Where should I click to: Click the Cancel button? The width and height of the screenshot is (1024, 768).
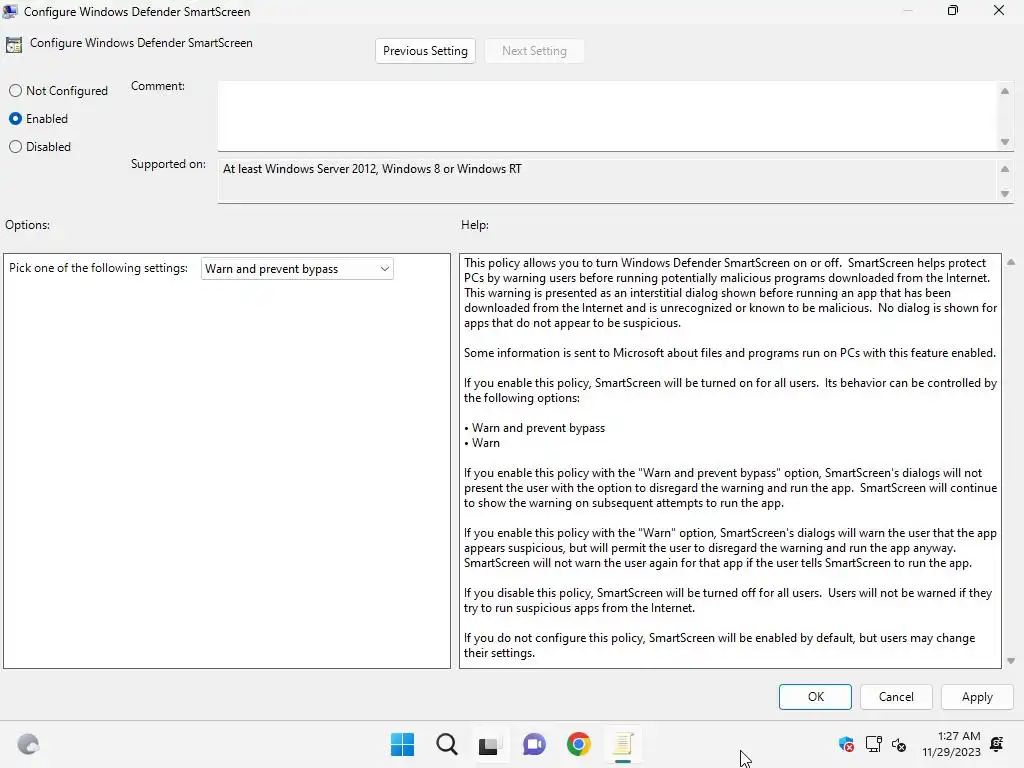tap(896, 697)
